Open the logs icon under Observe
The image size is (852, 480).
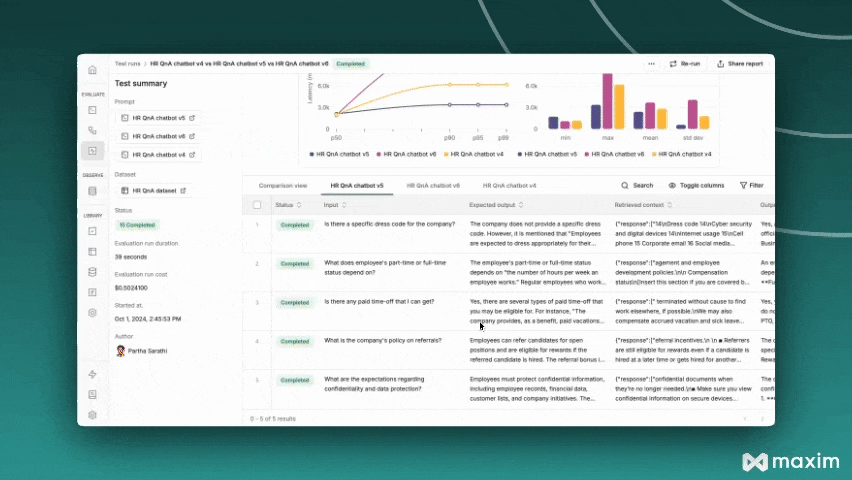[92, 191]
